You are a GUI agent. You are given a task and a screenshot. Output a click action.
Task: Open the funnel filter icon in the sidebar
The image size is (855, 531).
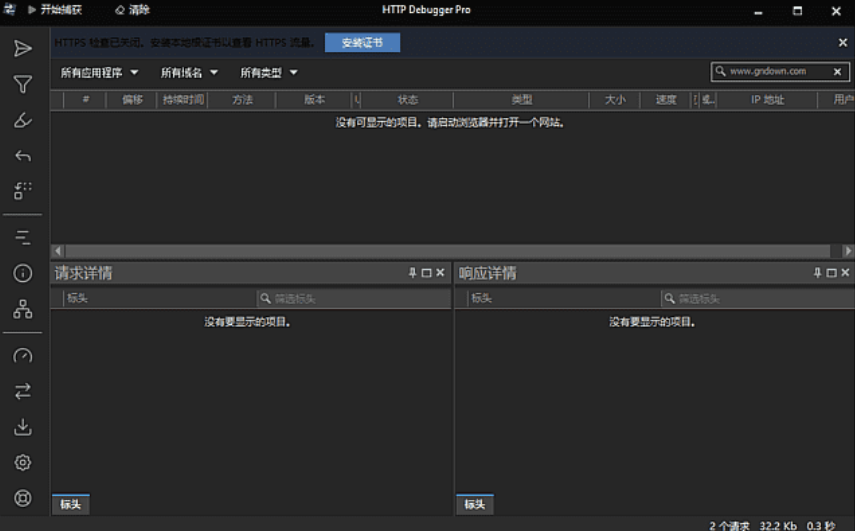(22, 84)
